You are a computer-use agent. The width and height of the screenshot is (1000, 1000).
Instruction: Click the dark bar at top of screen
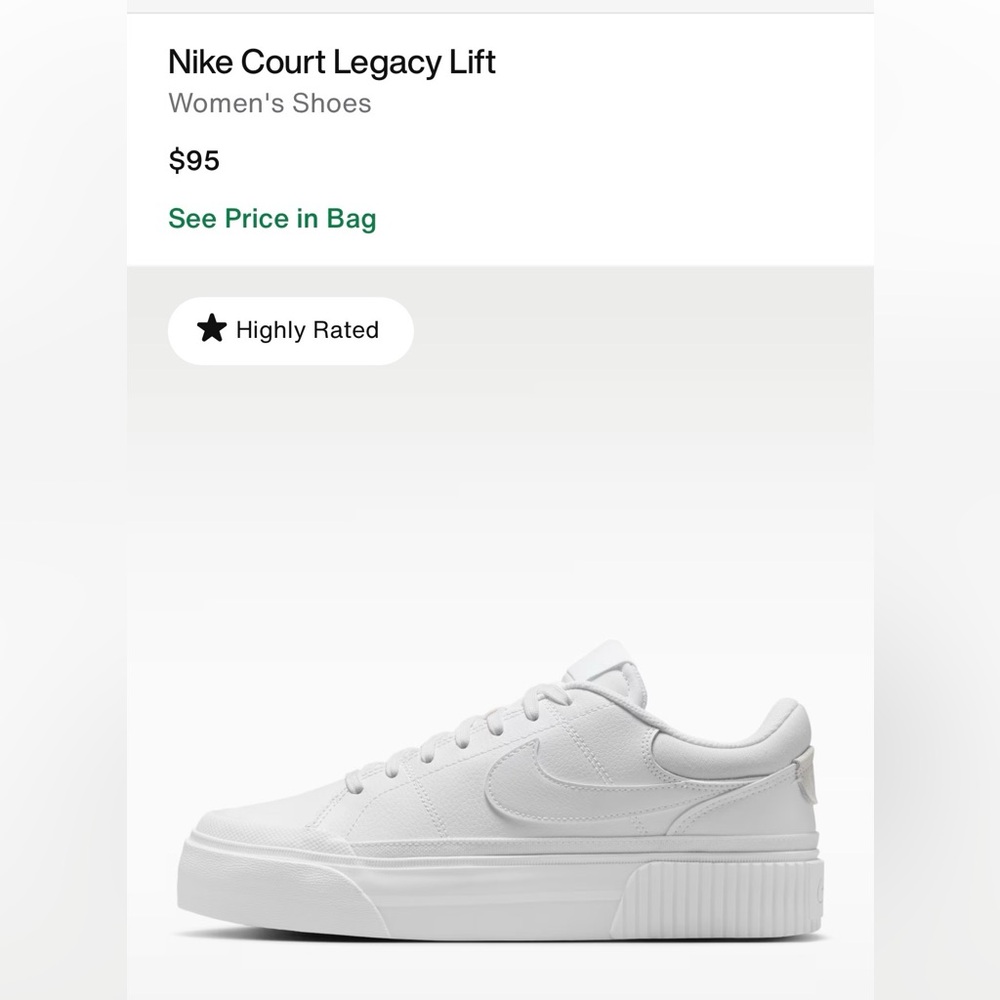[500, 5]
